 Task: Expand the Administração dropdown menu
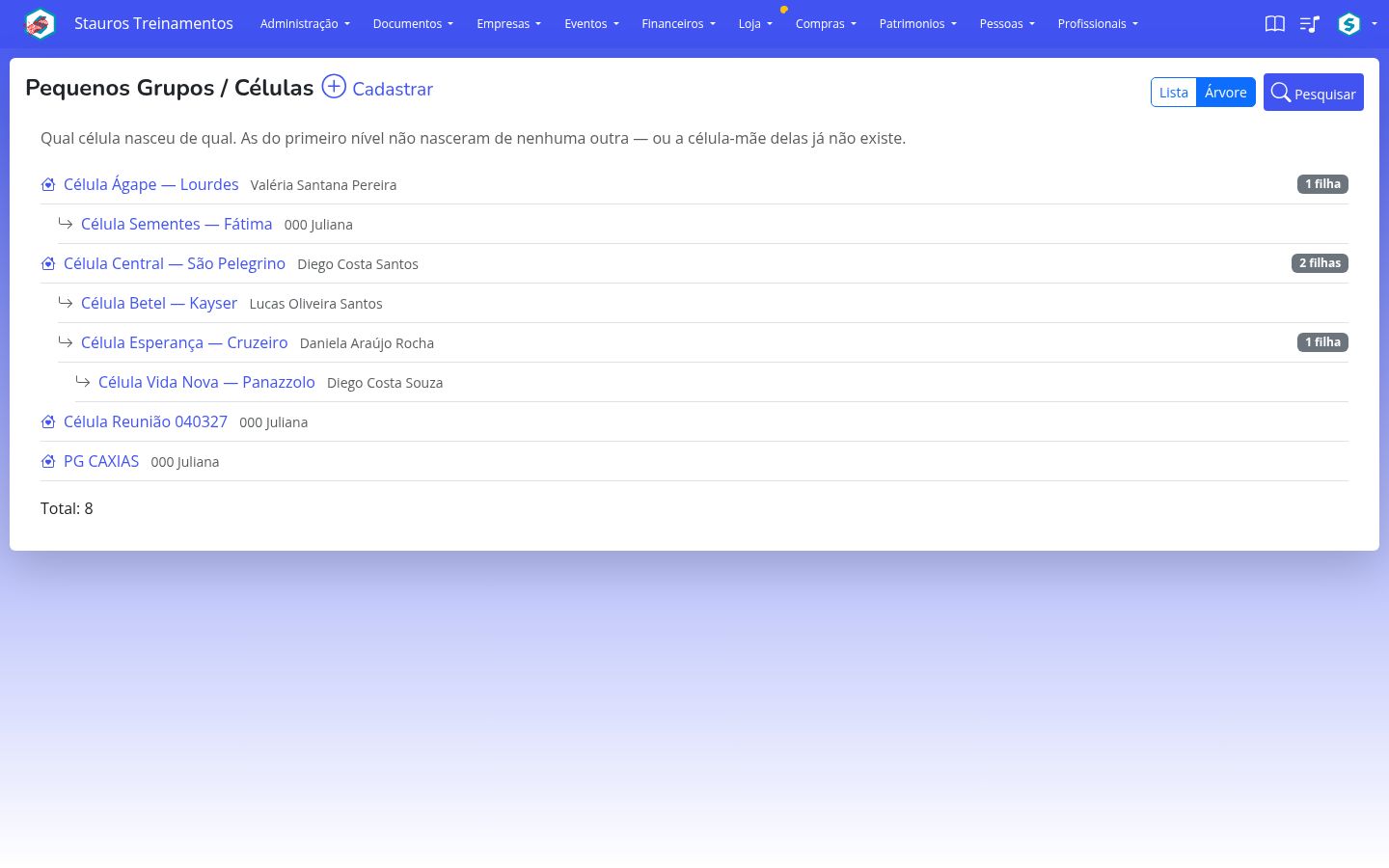pyautogui.click(x=305, y=24)
